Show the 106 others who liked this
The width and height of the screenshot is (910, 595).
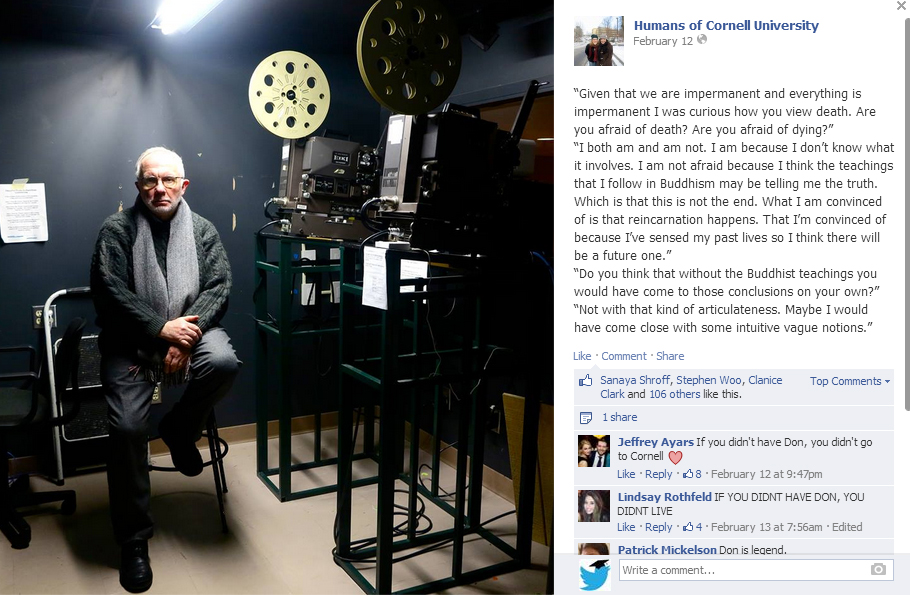point(674,394)
